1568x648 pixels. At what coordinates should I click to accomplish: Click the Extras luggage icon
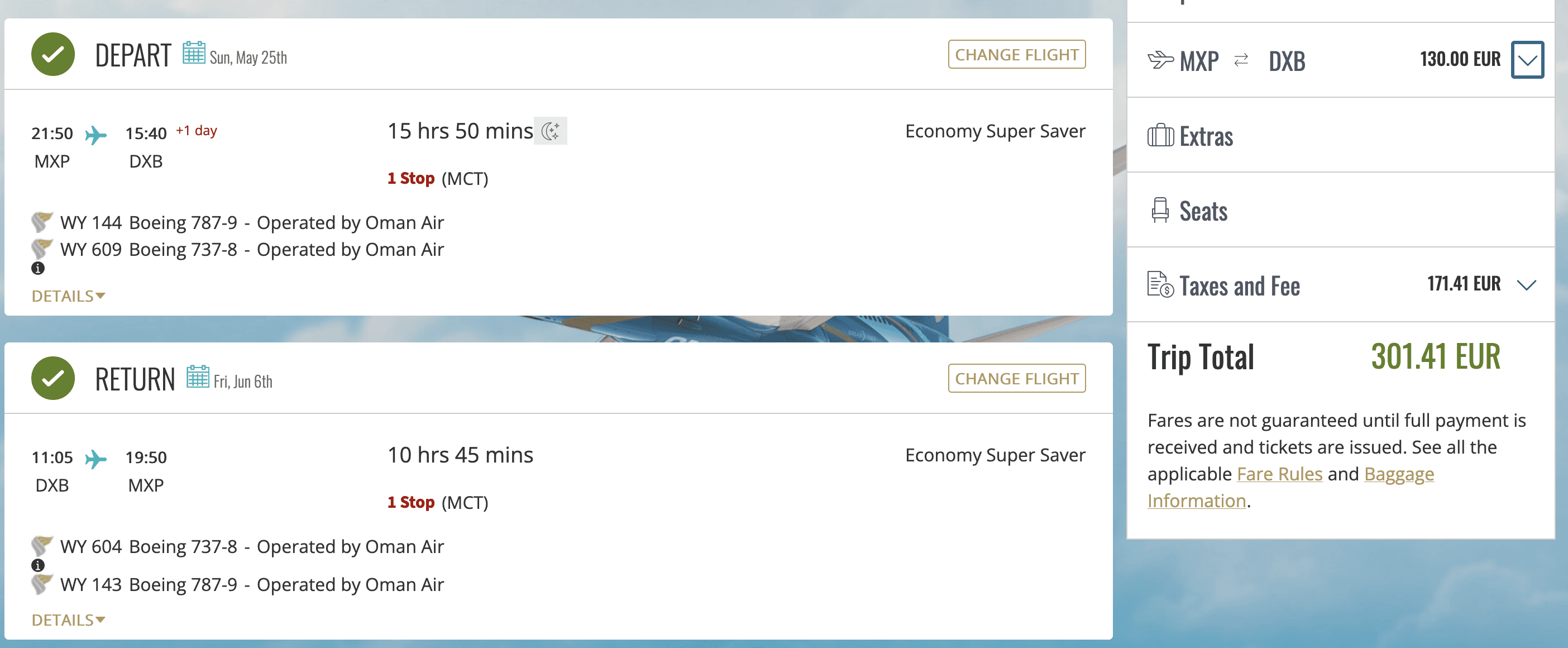pyautogui.click(x=1160, y=135)
